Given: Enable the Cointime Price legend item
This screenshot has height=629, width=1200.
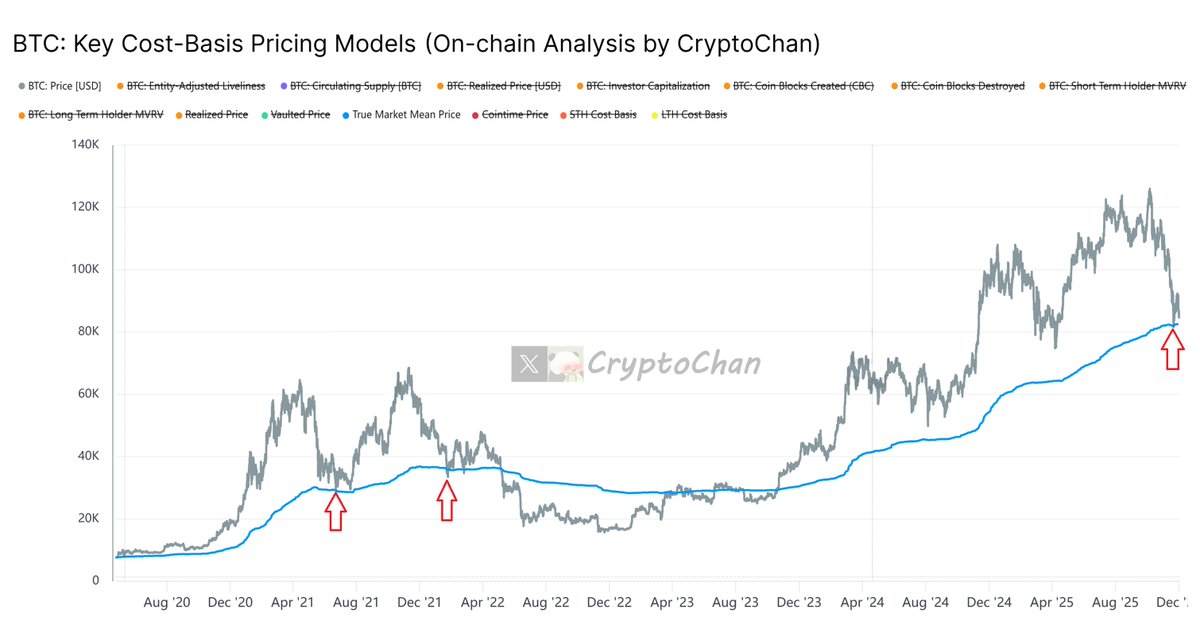Looking at the screenshot, I should (514, 115).
